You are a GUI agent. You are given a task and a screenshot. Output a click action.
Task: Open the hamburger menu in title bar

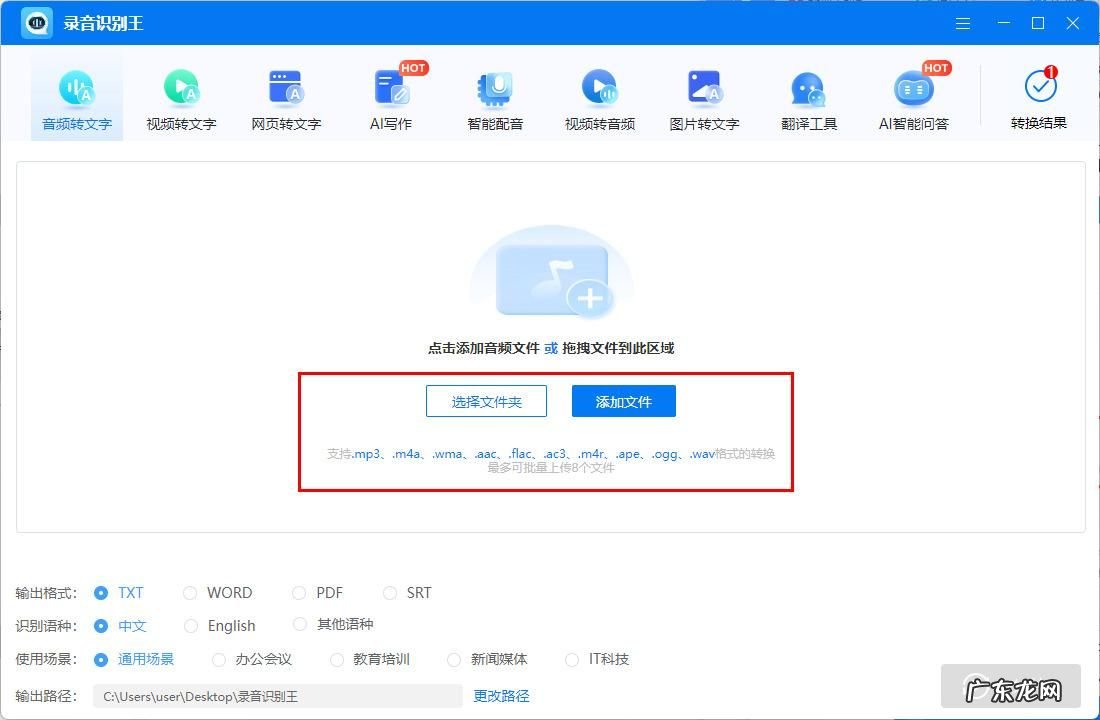[x=963, y=23]
